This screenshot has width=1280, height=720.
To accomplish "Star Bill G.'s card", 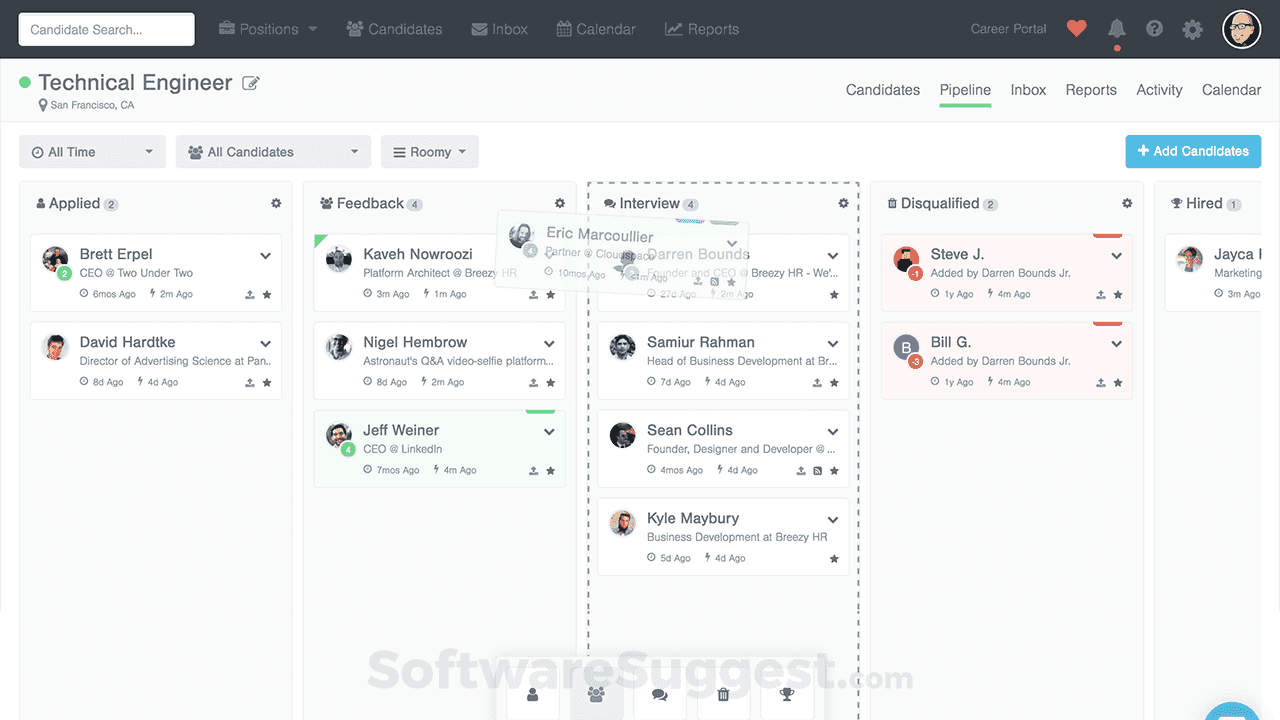I will (x=1118, y=383).
